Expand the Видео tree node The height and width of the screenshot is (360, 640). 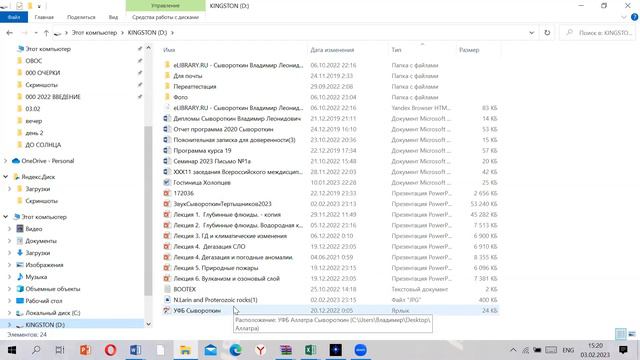9,229
